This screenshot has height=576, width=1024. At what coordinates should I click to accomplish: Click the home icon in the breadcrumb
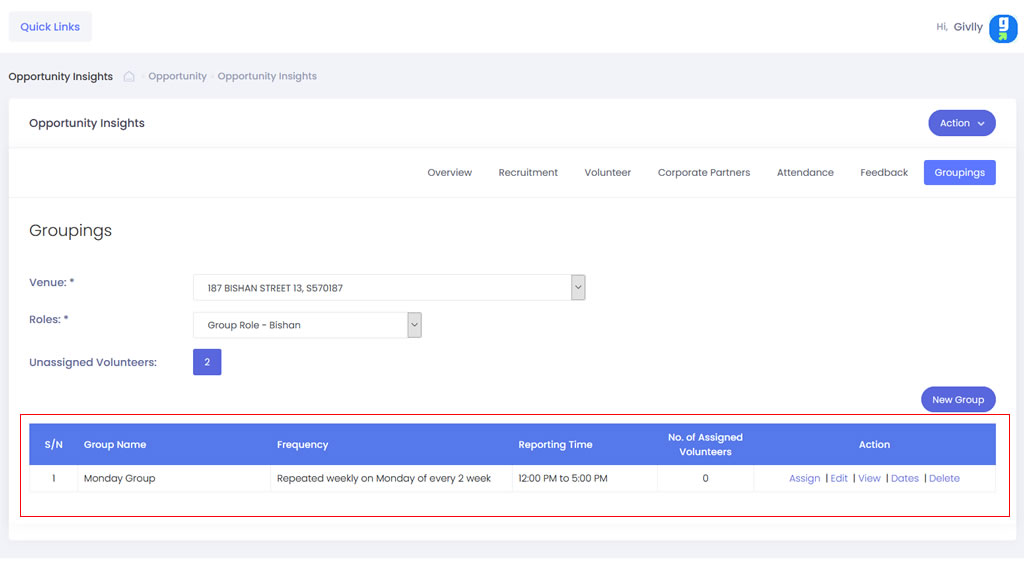pyautogui.click(x=129, y=77)
